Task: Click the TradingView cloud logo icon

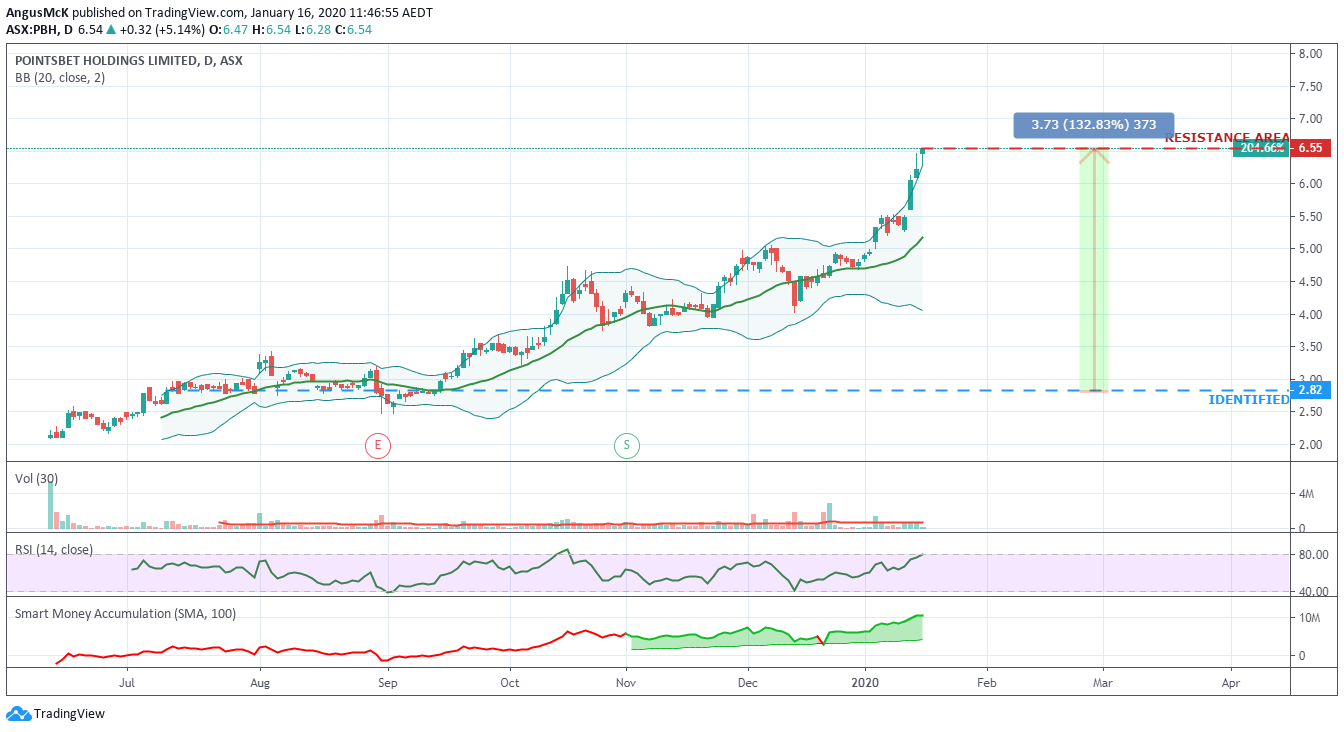Action: coord(17,714)
